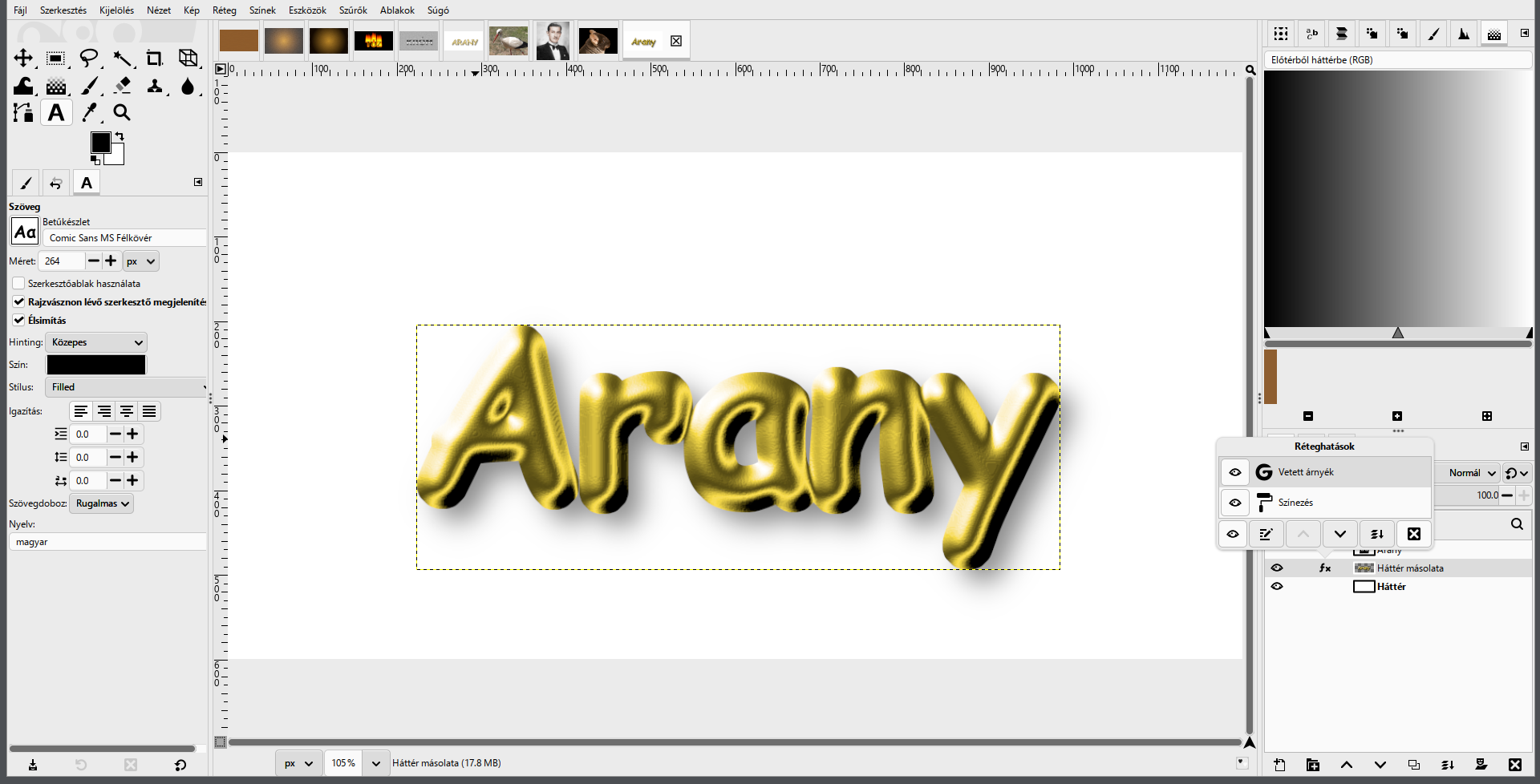Open the Hinting dropdown set to Közepes
The image size is (1540, 784).
pos(96,342)
